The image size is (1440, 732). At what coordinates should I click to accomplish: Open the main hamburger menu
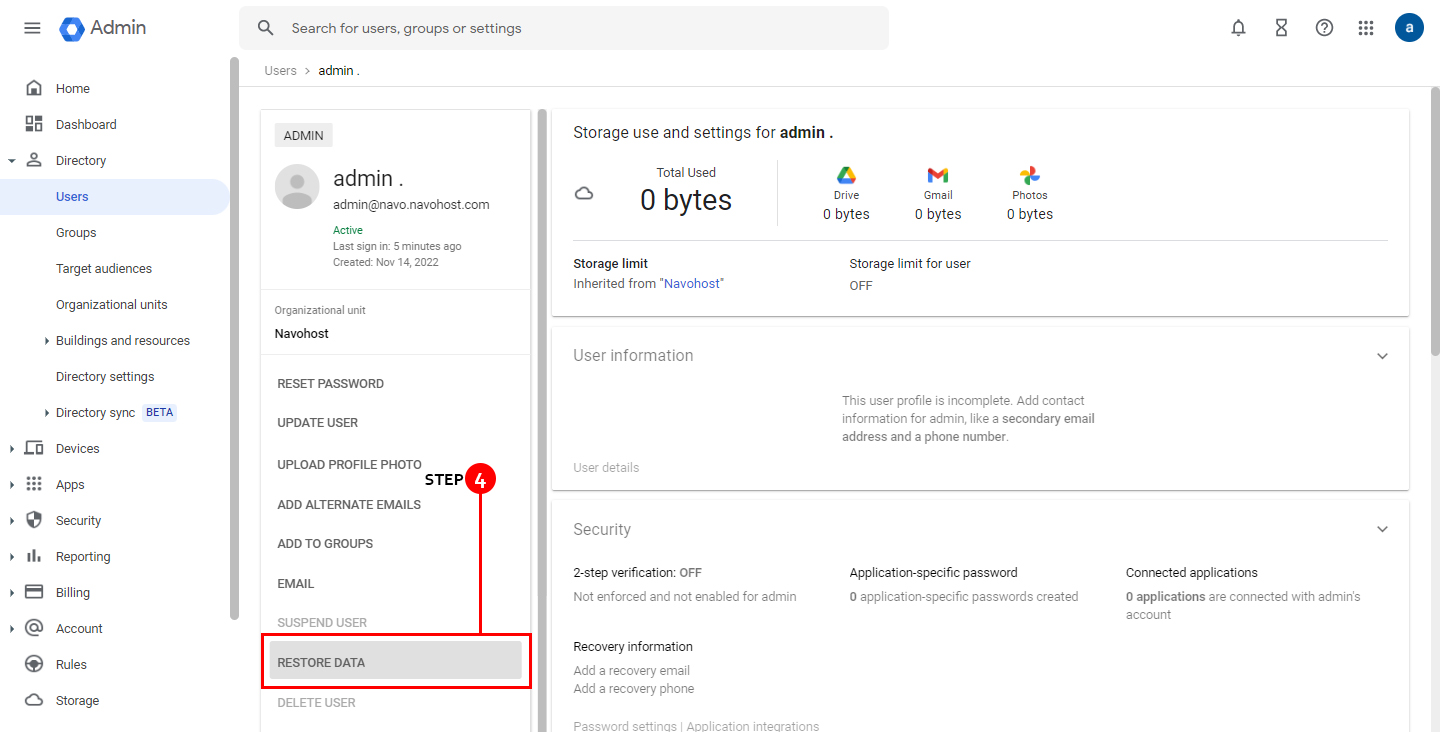click(x=32, y=28)
